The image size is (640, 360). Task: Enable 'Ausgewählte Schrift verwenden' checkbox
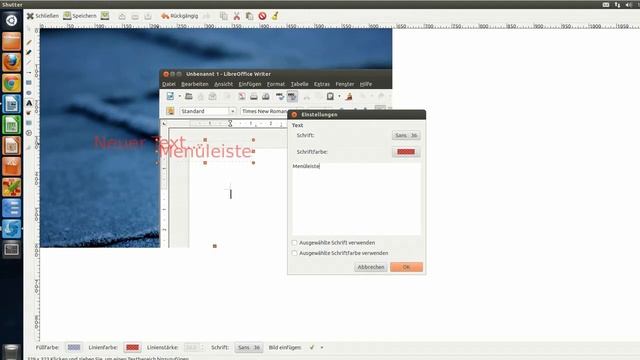tap(294, 242)
